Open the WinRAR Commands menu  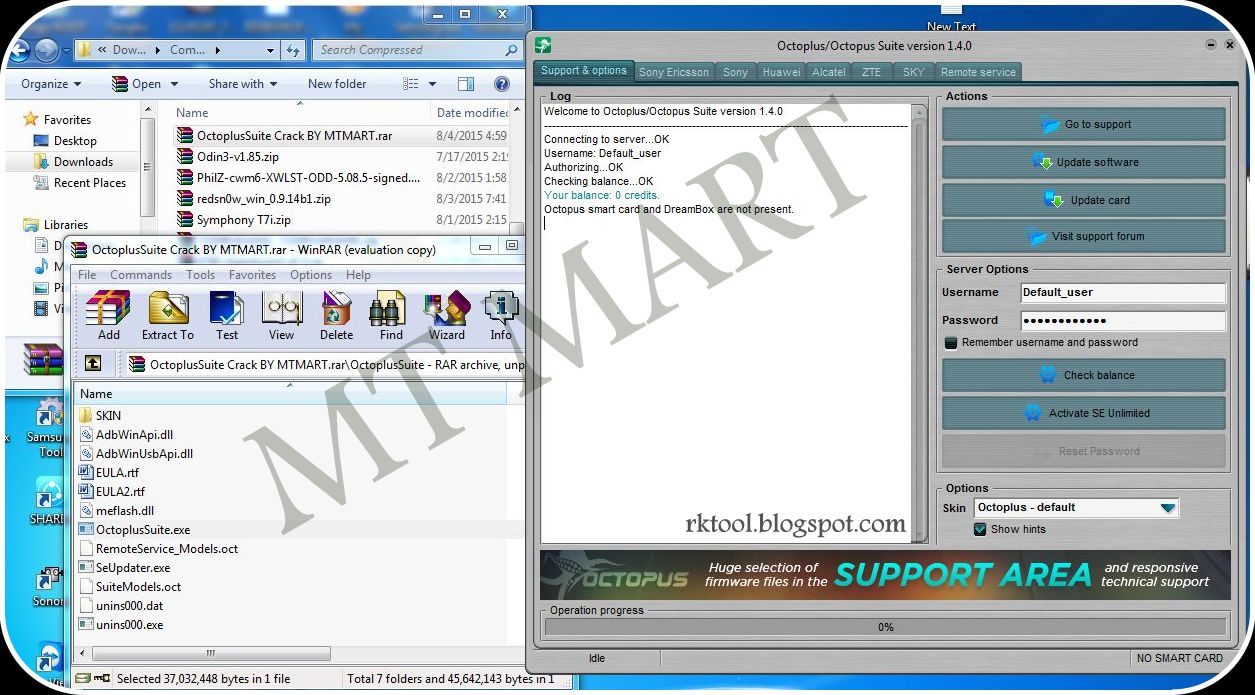click(x=141, y=275)
